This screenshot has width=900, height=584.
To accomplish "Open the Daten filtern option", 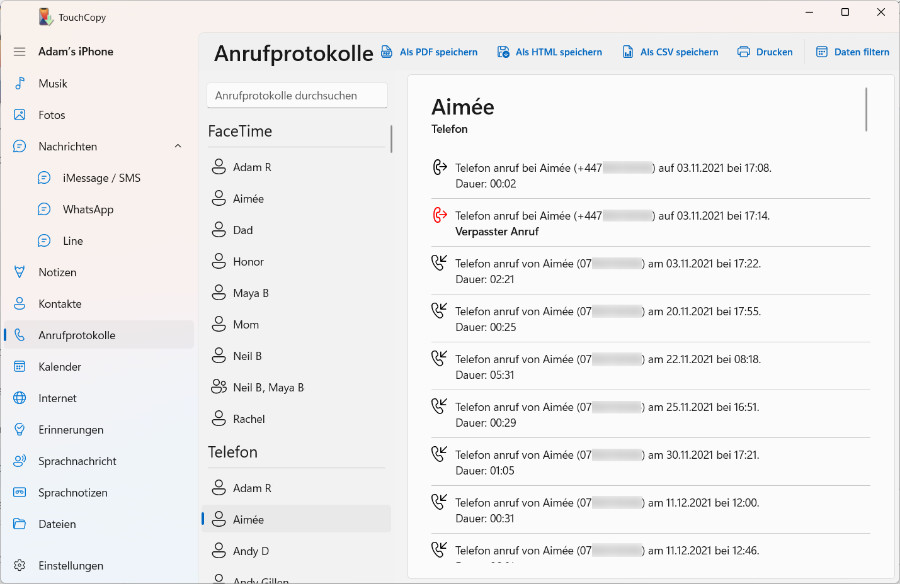I will tap(852, 52).
